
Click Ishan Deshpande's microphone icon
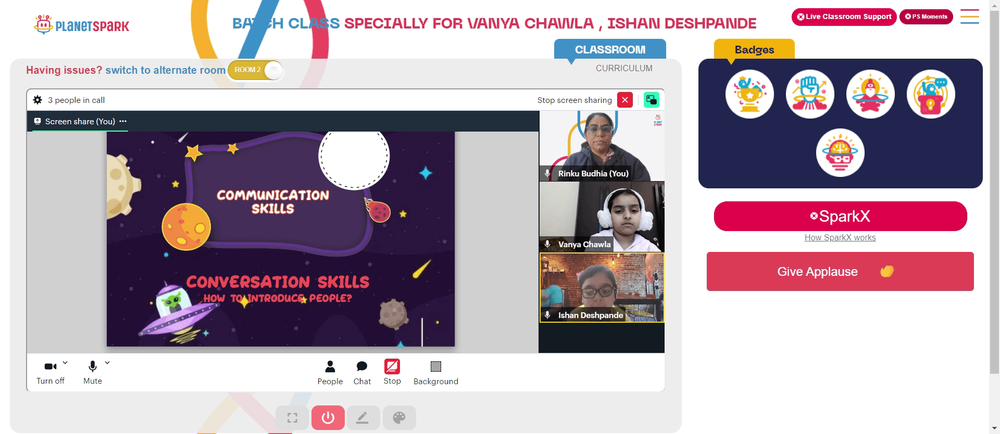tap(547, 315)
